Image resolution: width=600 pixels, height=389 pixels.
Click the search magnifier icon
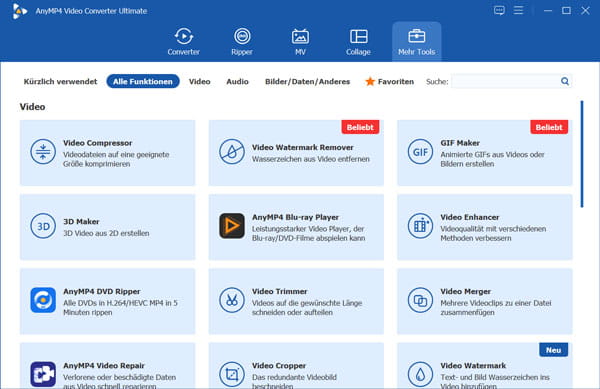565,81
